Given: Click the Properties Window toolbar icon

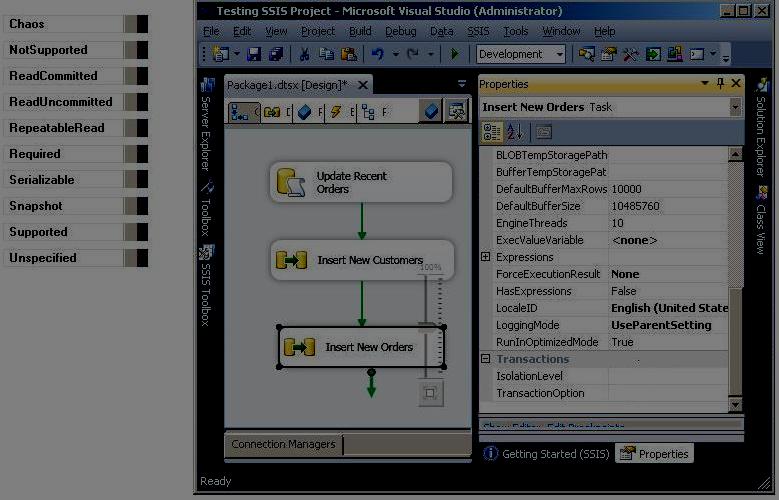Looking at the screenshot, I should pyautogui.click(x=609, y=54).
